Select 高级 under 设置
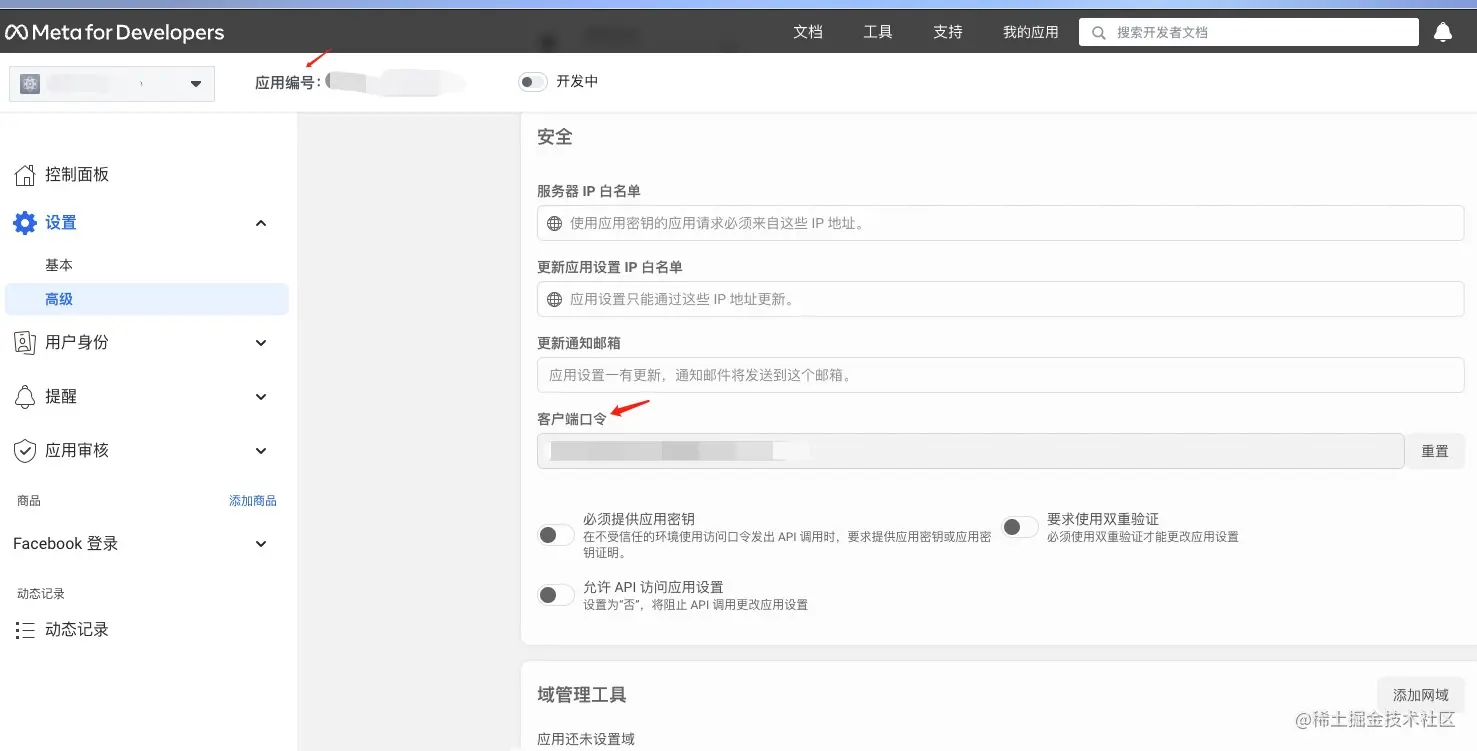 tap(147, 299)
